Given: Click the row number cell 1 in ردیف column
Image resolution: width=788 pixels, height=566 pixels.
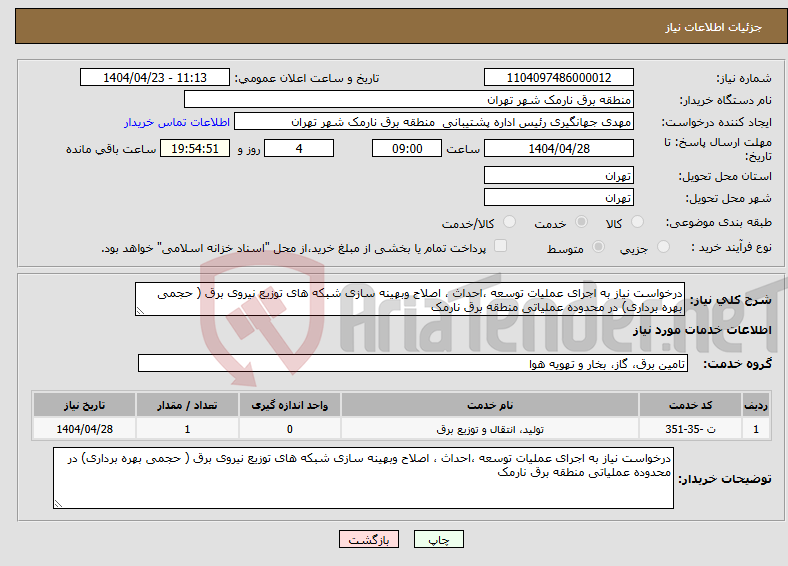Looking at the screenshot, I should click(756, 429).
